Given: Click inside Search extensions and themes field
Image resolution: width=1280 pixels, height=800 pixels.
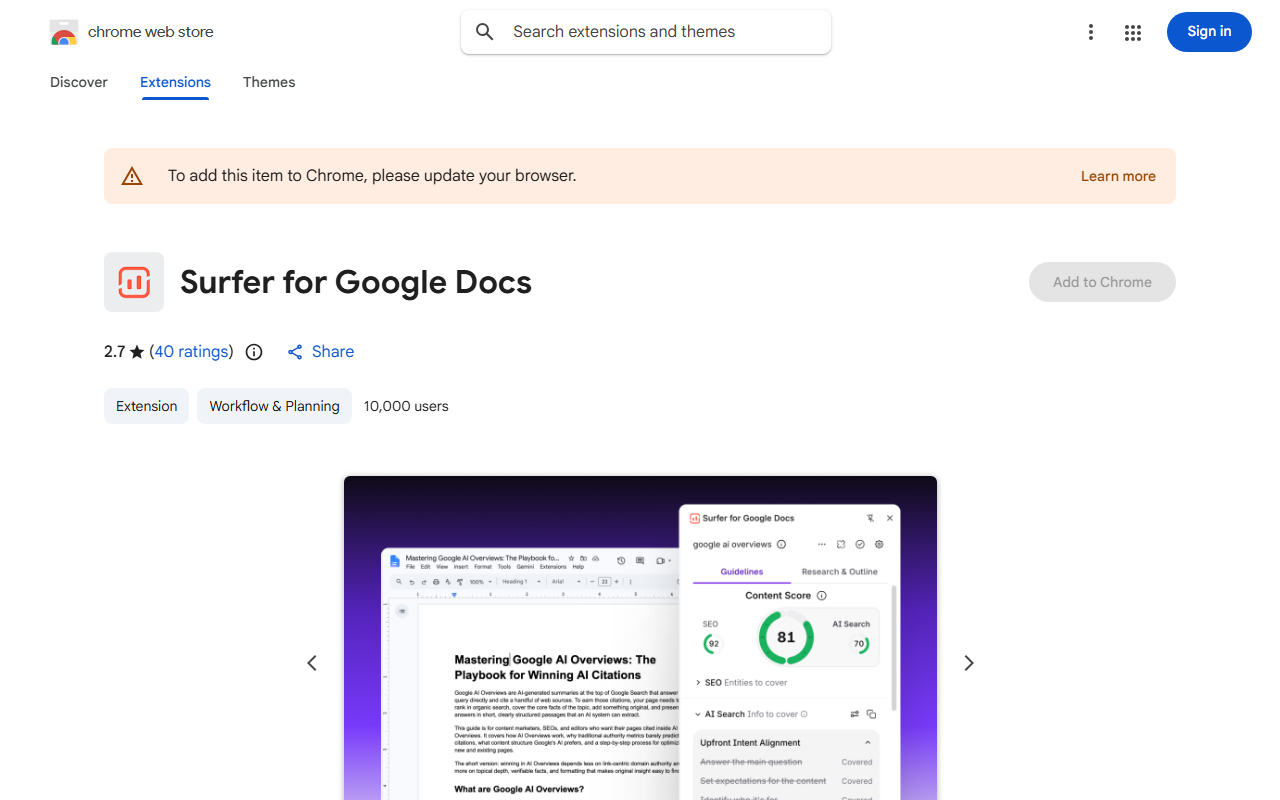Looking at the screenshot, I should pyautogui.click(x=646, y=32).
